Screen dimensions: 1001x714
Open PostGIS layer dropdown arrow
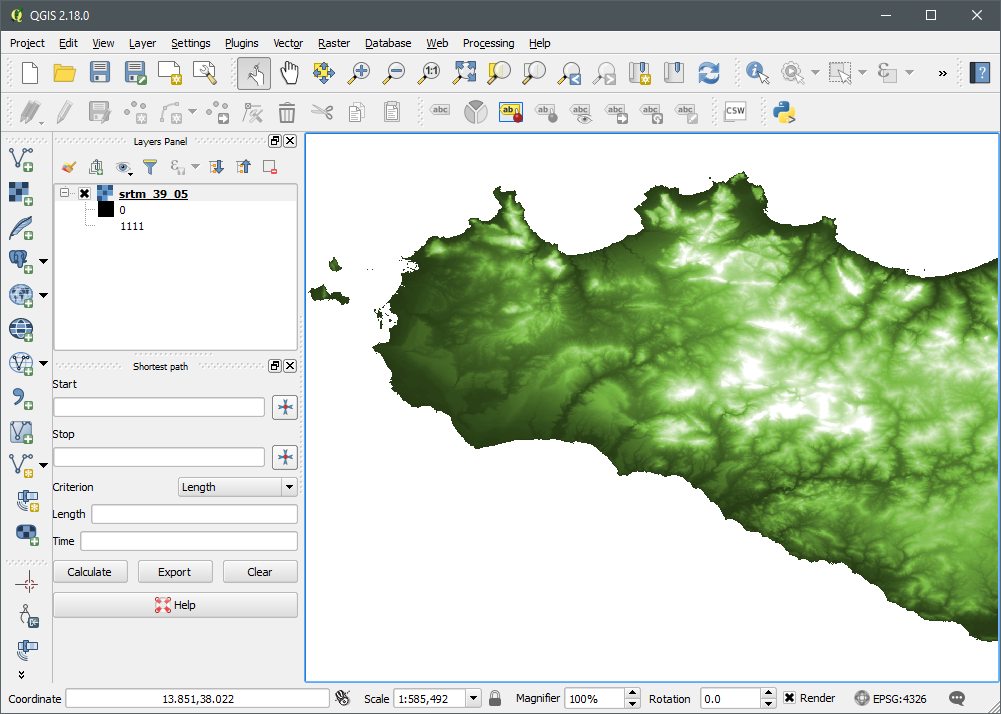[43, 261]
